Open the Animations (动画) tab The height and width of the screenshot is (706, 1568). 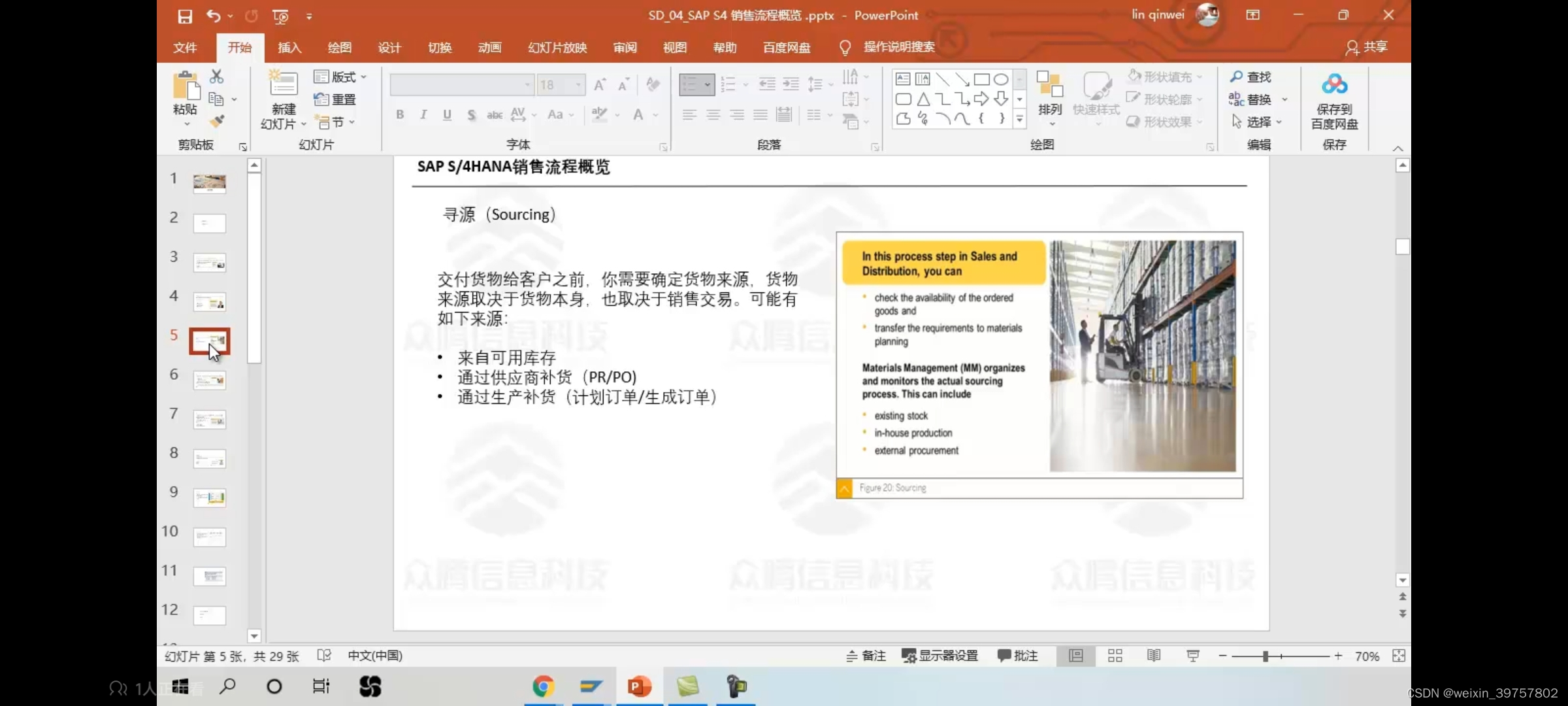[490, 48]
